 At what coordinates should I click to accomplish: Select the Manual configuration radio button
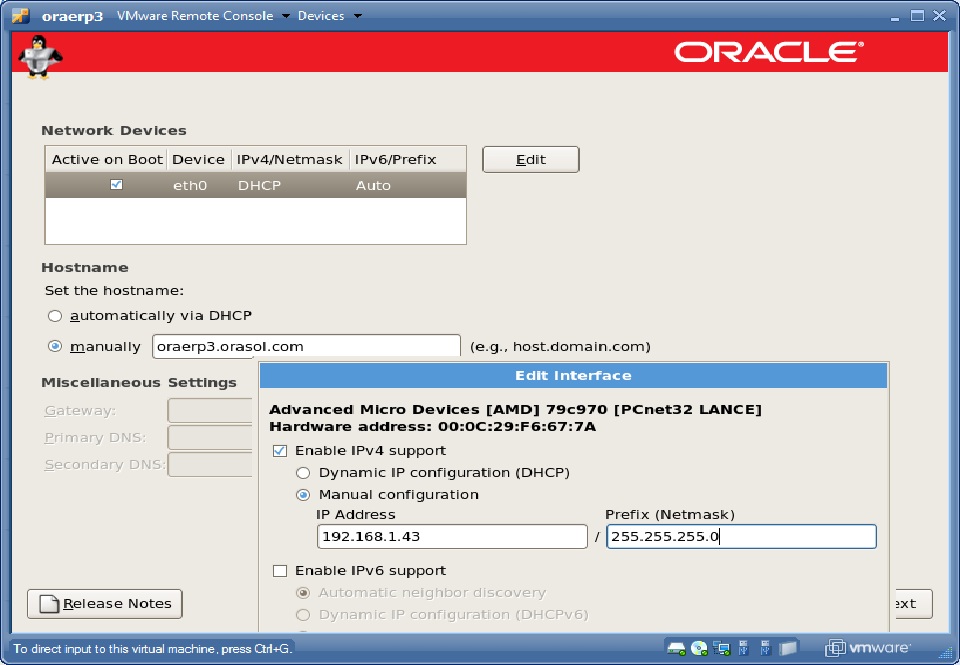coord(303,494)
